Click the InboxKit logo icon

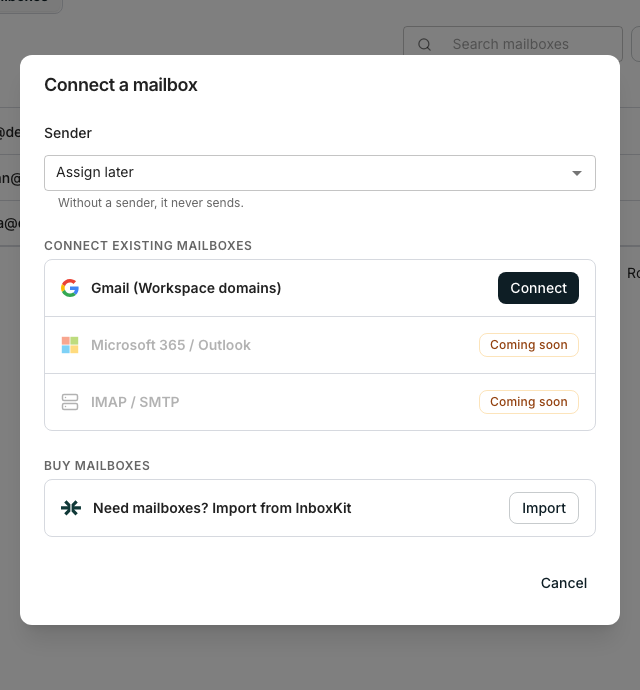click(71, 508)
